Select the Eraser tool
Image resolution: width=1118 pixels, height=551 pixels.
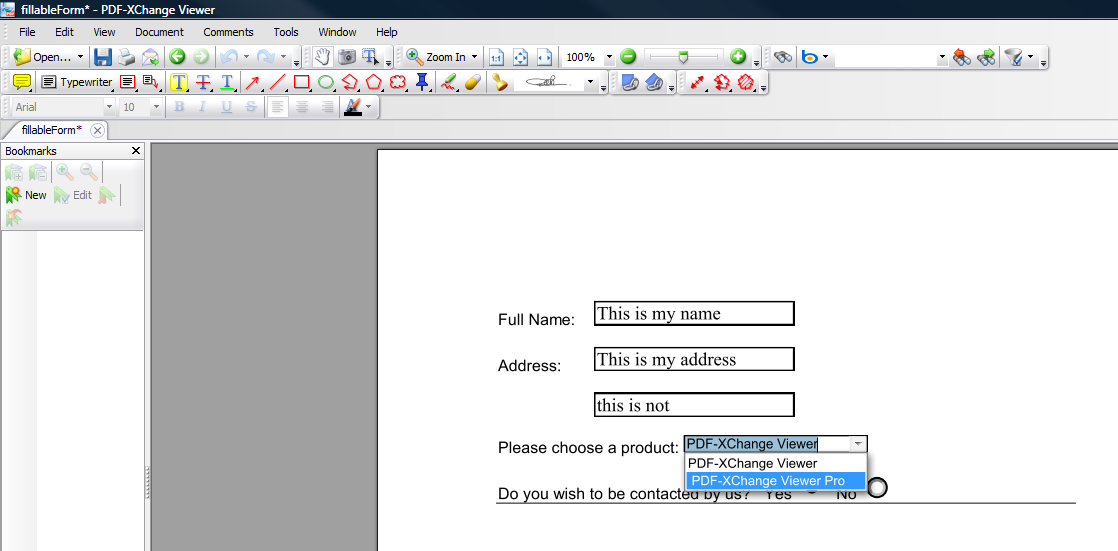472,82
